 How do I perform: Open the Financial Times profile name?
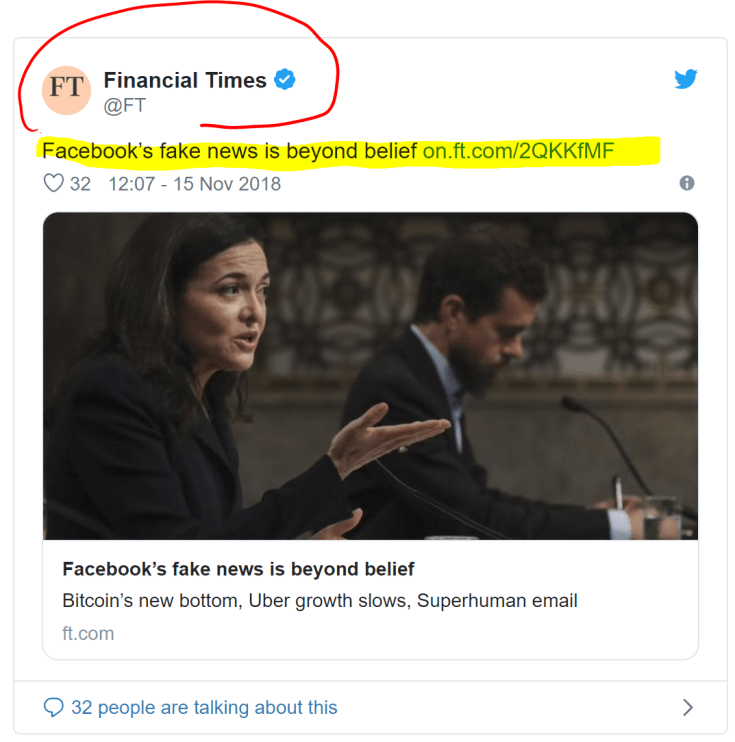coord(185,80)
